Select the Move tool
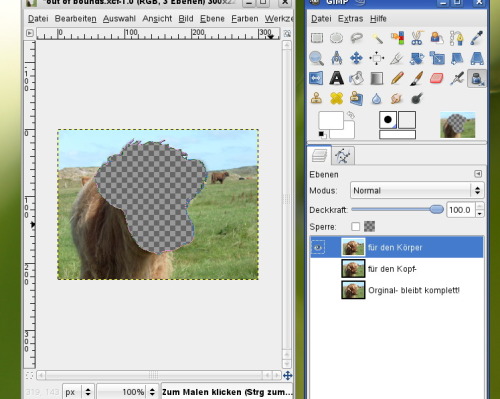Viewport: 500px width, 399px height. [x=357, y=58]
